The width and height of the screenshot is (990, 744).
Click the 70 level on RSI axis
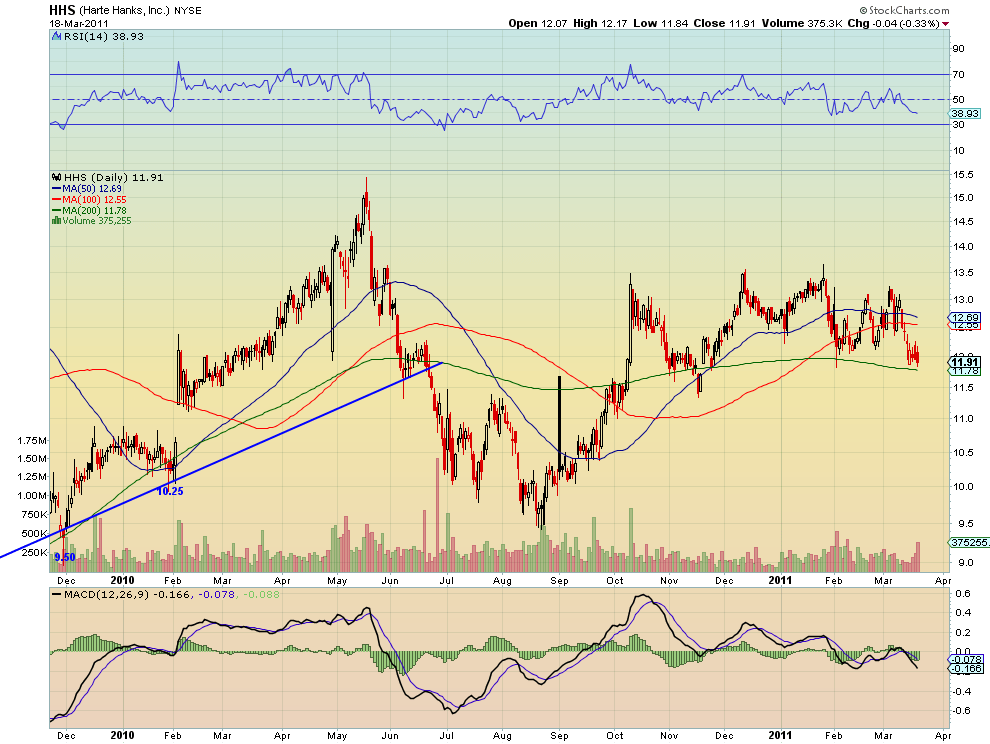pos(958,75)
